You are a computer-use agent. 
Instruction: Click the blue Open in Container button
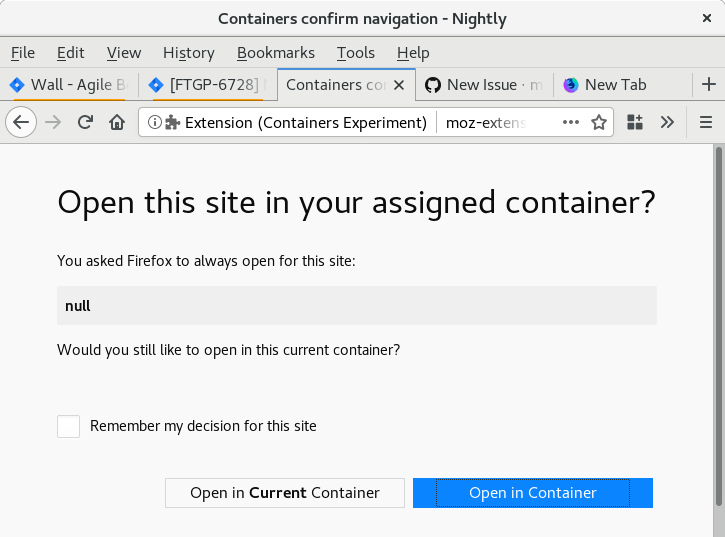click(x=532, y=493)
